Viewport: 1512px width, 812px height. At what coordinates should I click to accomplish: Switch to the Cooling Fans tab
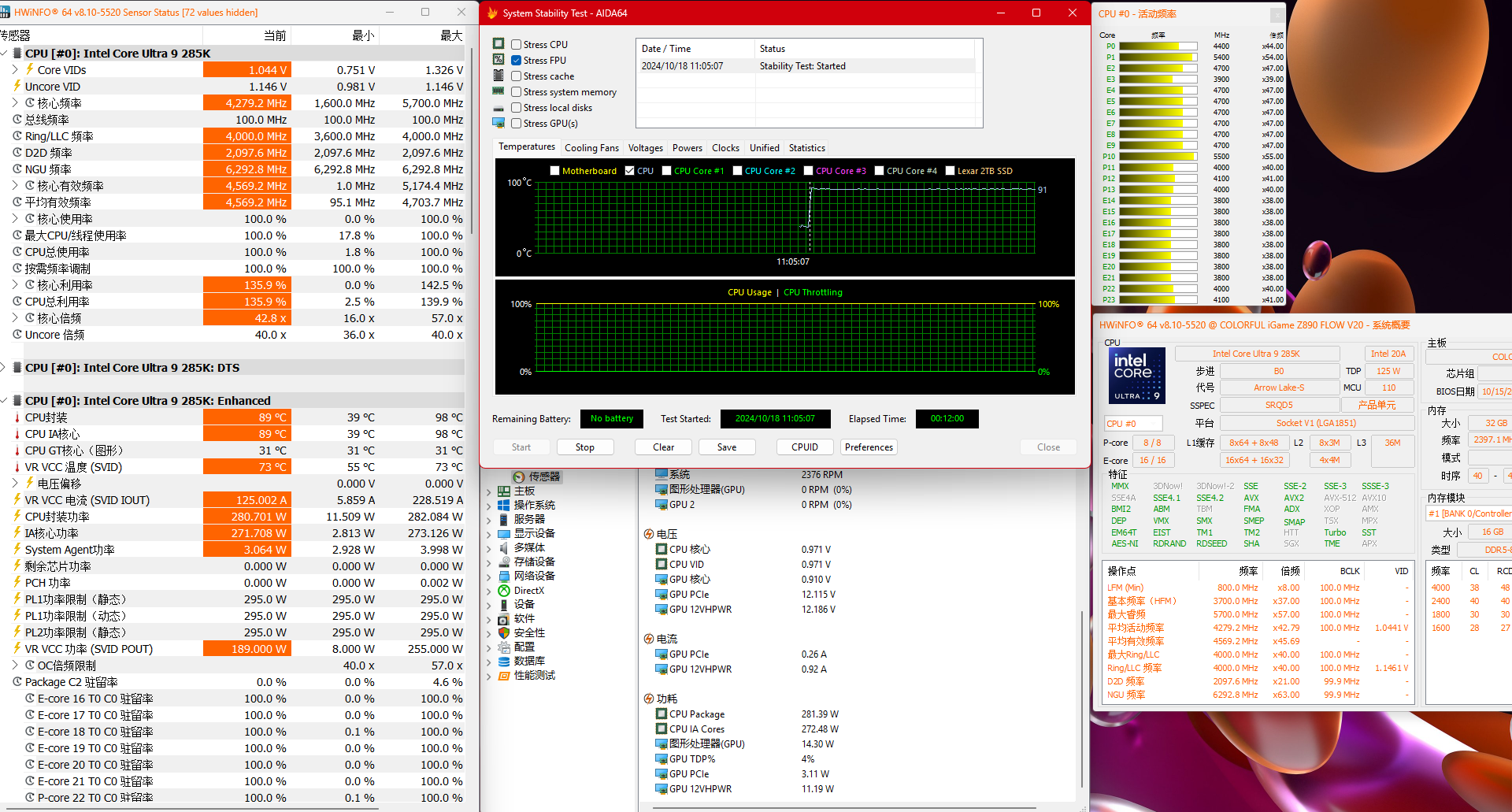point(591,148)
